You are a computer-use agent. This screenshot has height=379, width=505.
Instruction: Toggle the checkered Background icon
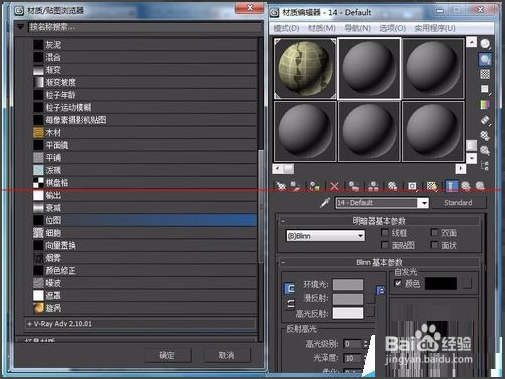485,74
